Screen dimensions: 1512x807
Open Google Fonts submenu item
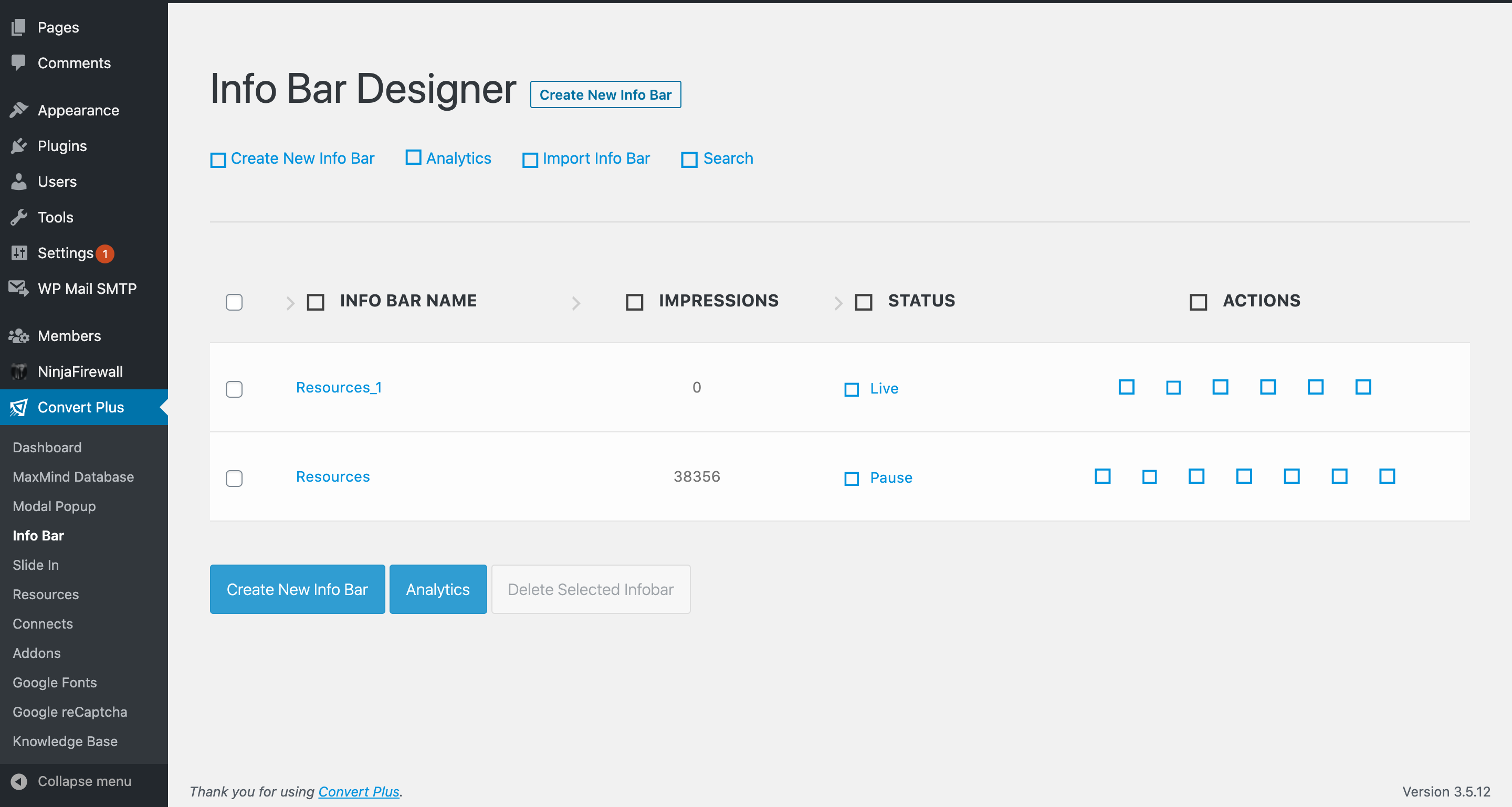click(55, 682)
